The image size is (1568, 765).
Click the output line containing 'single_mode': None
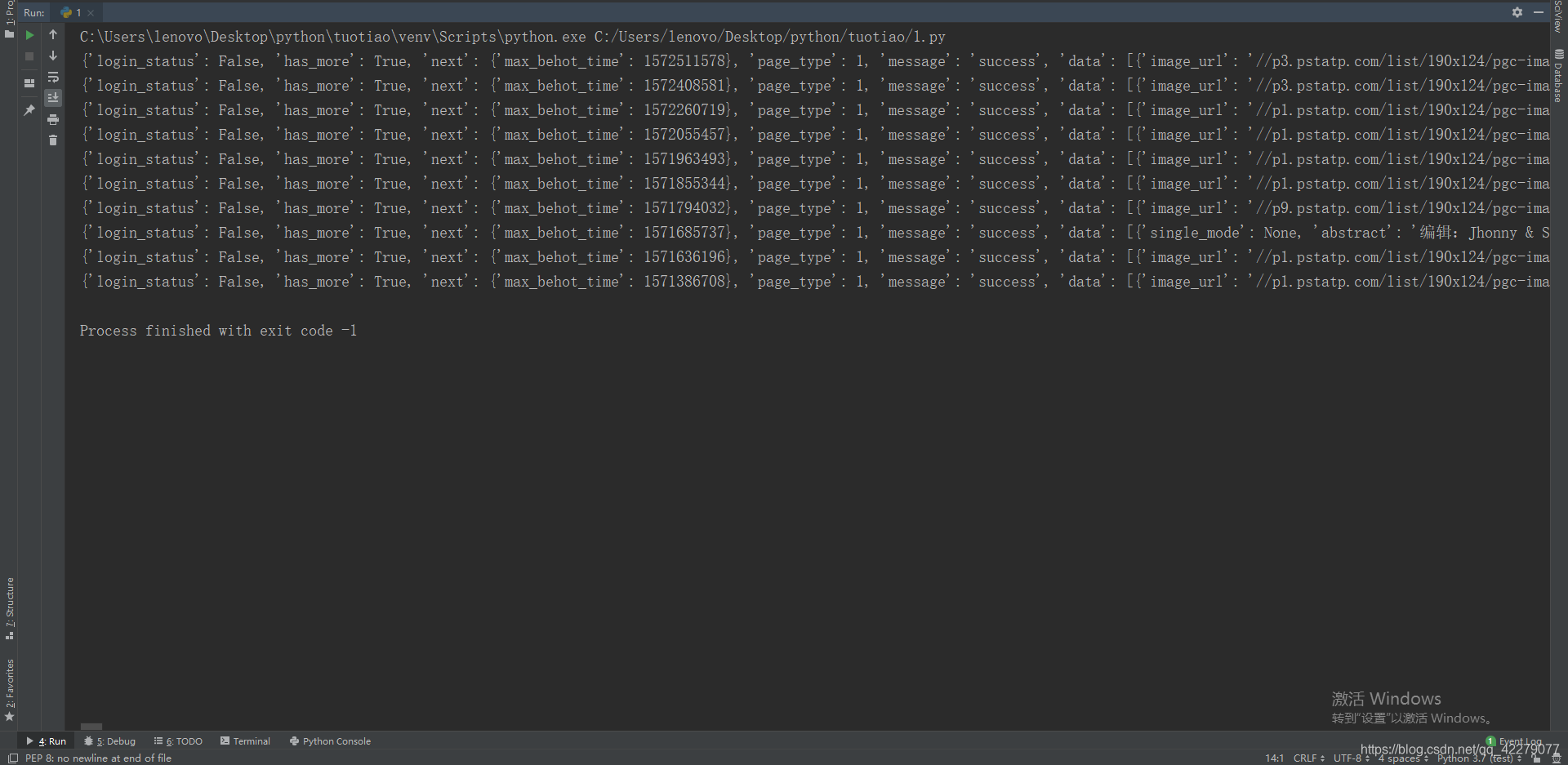click(814, 233)
